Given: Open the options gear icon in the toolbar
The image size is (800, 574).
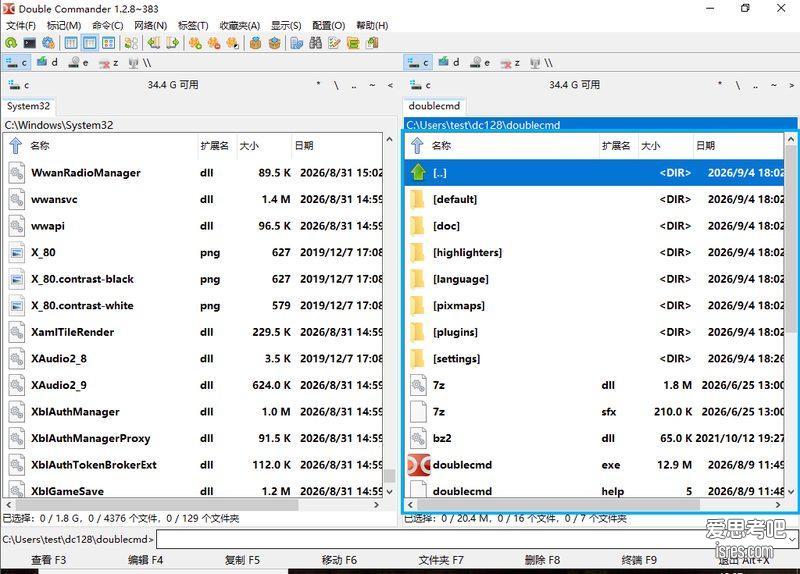Looking at the screenshot, I should pyautogui.click(x=48, y=43).
